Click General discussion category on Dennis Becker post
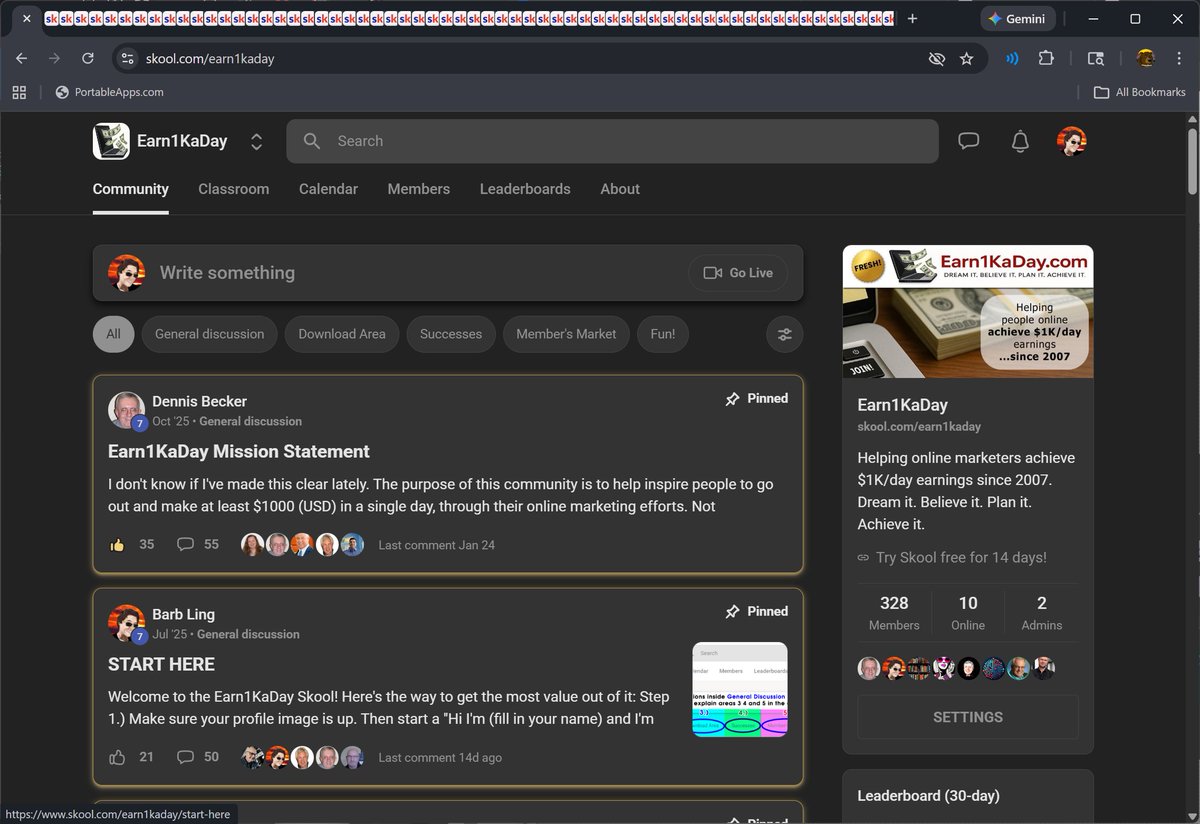The width and height of the screenshot is (1200, 824). [x=250, y=421]
